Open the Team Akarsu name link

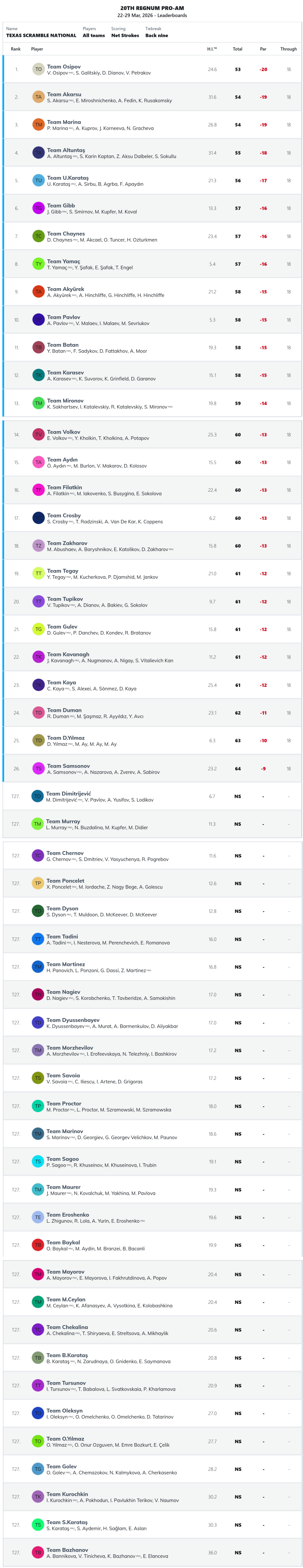[64, 94]
